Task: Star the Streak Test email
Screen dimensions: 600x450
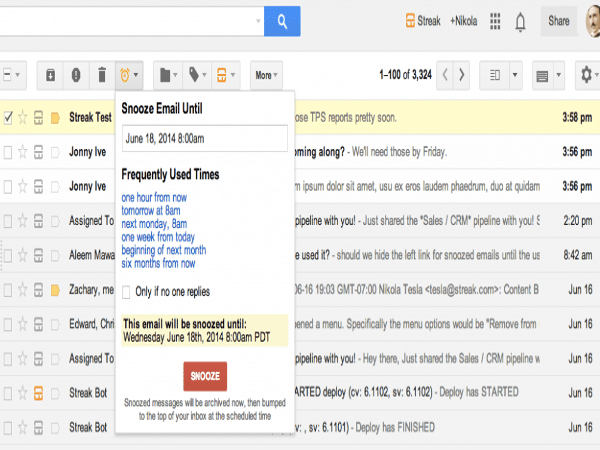Action: 23,117
